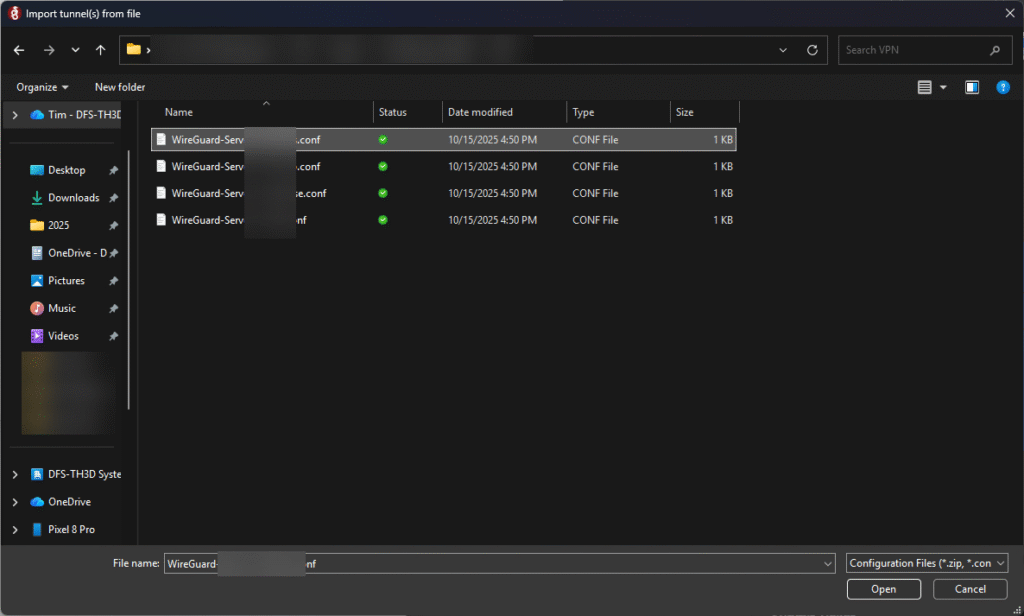The image size is (1024, 616).
Task: Open Recent locations dropdown chevron
Action: pos(75,50)
